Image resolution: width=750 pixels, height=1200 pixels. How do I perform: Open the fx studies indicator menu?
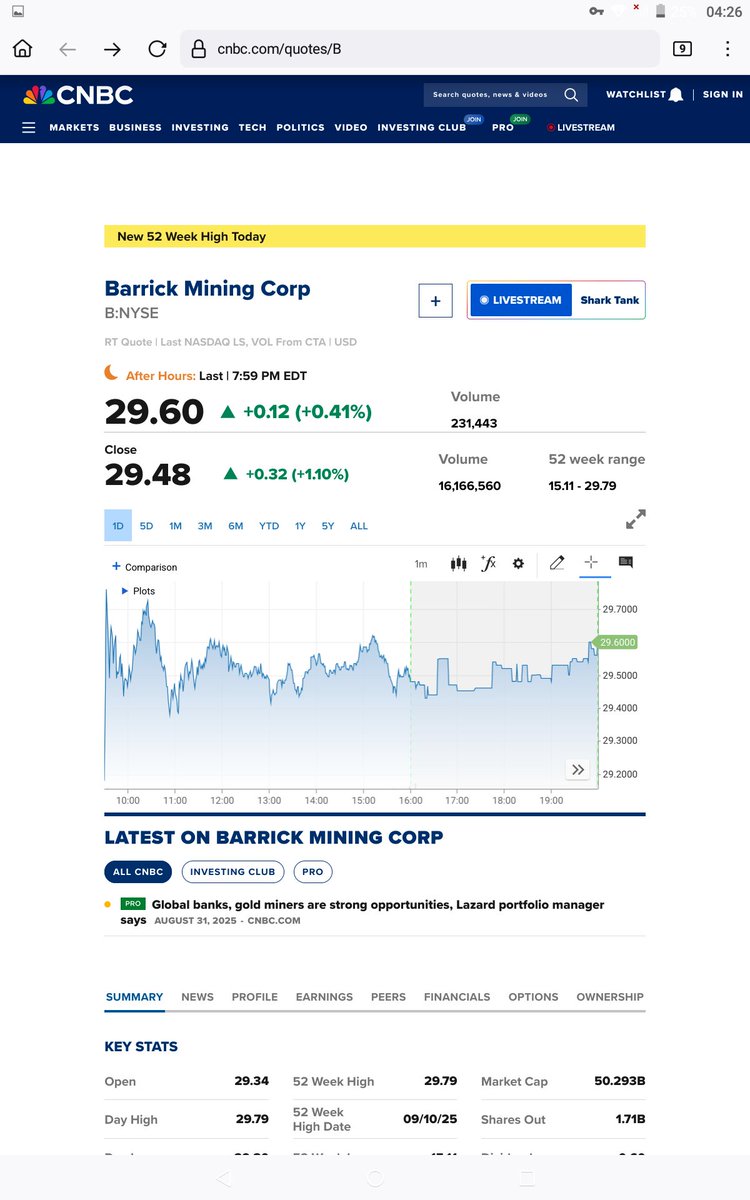488,564
